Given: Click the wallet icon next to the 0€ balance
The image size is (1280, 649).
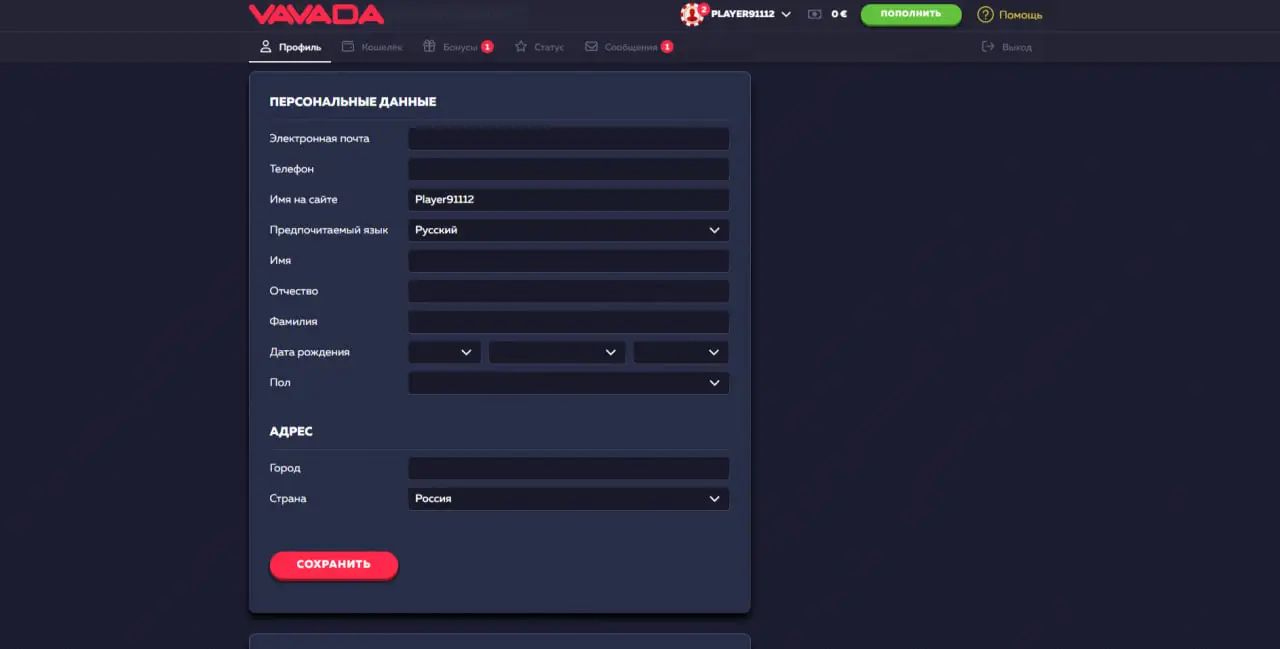Looking at the screenshot, I should [813, 15].
